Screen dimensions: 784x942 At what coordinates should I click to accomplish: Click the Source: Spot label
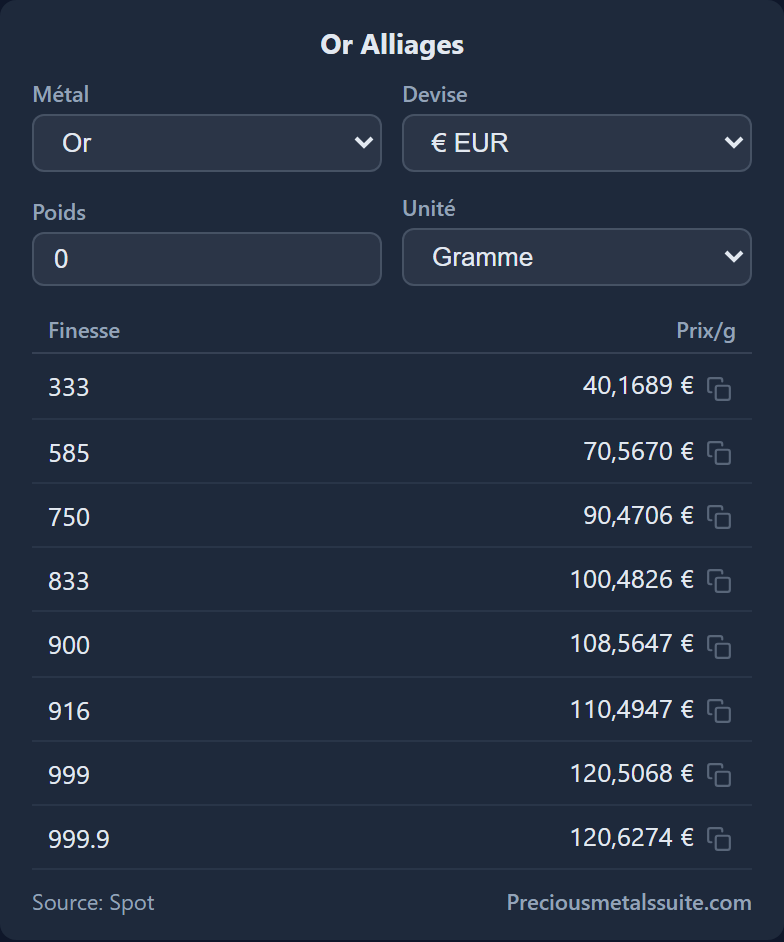(93, 902)
